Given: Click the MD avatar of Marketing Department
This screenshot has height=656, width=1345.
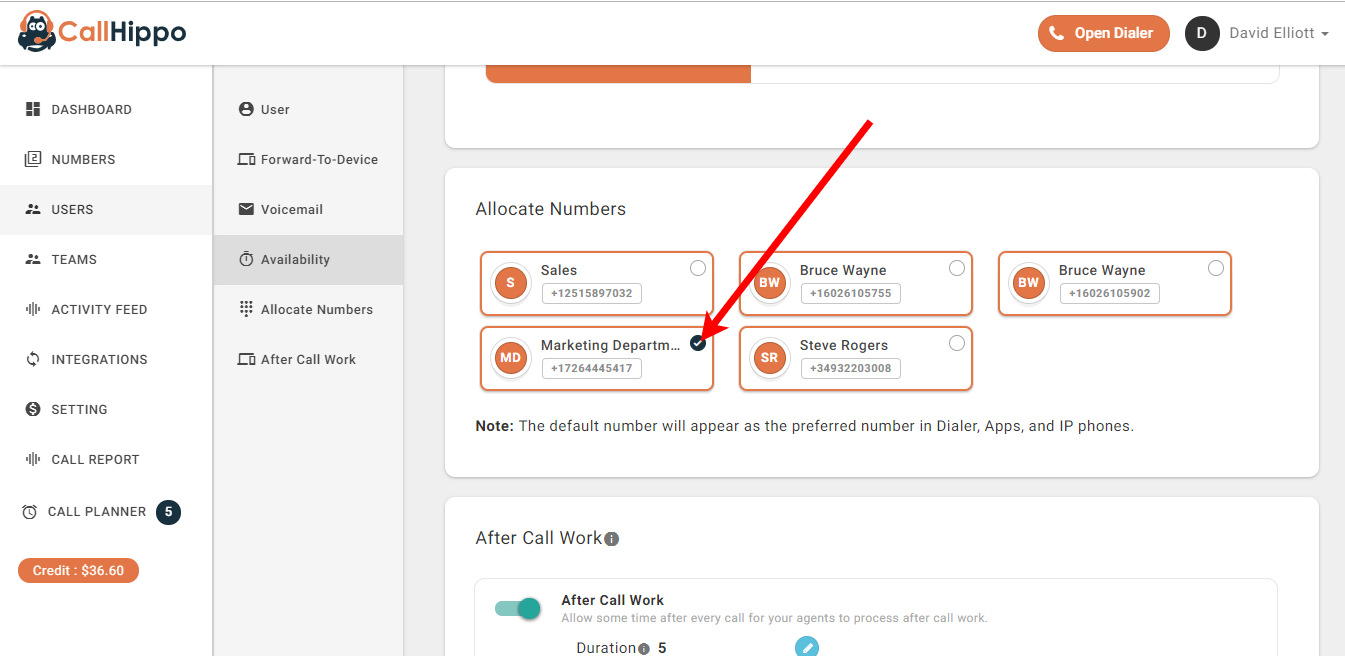Looking at the screenshot, I should pyautogui.click(x=510, y=358).
